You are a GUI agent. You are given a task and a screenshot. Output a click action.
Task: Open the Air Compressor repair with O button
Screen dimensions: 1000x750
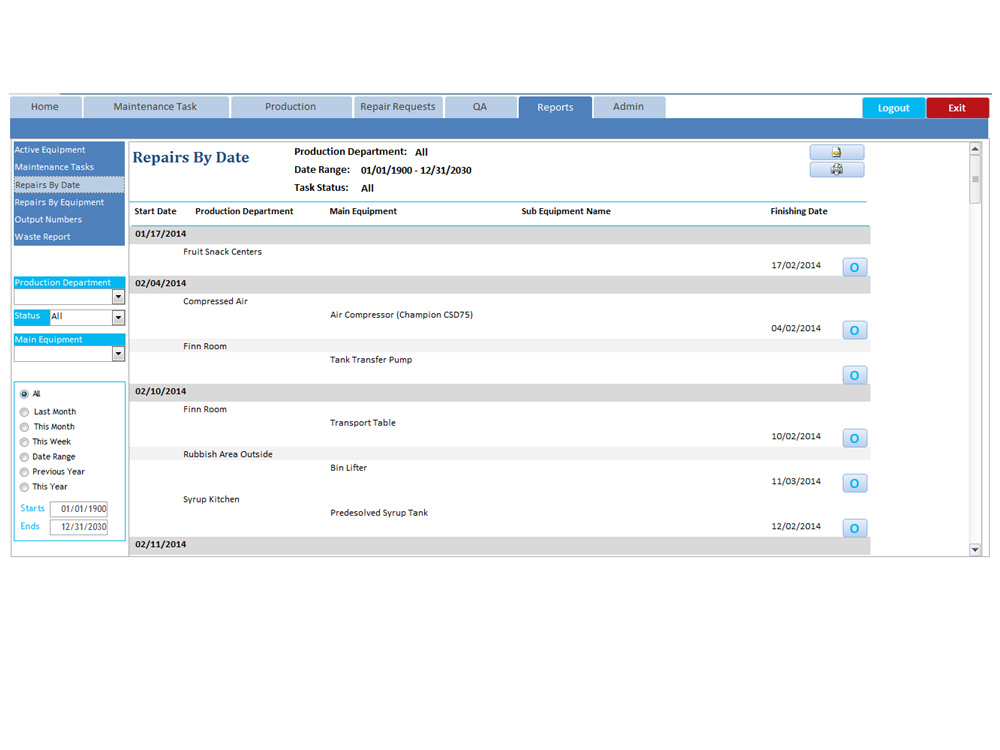tap(854, 330)
